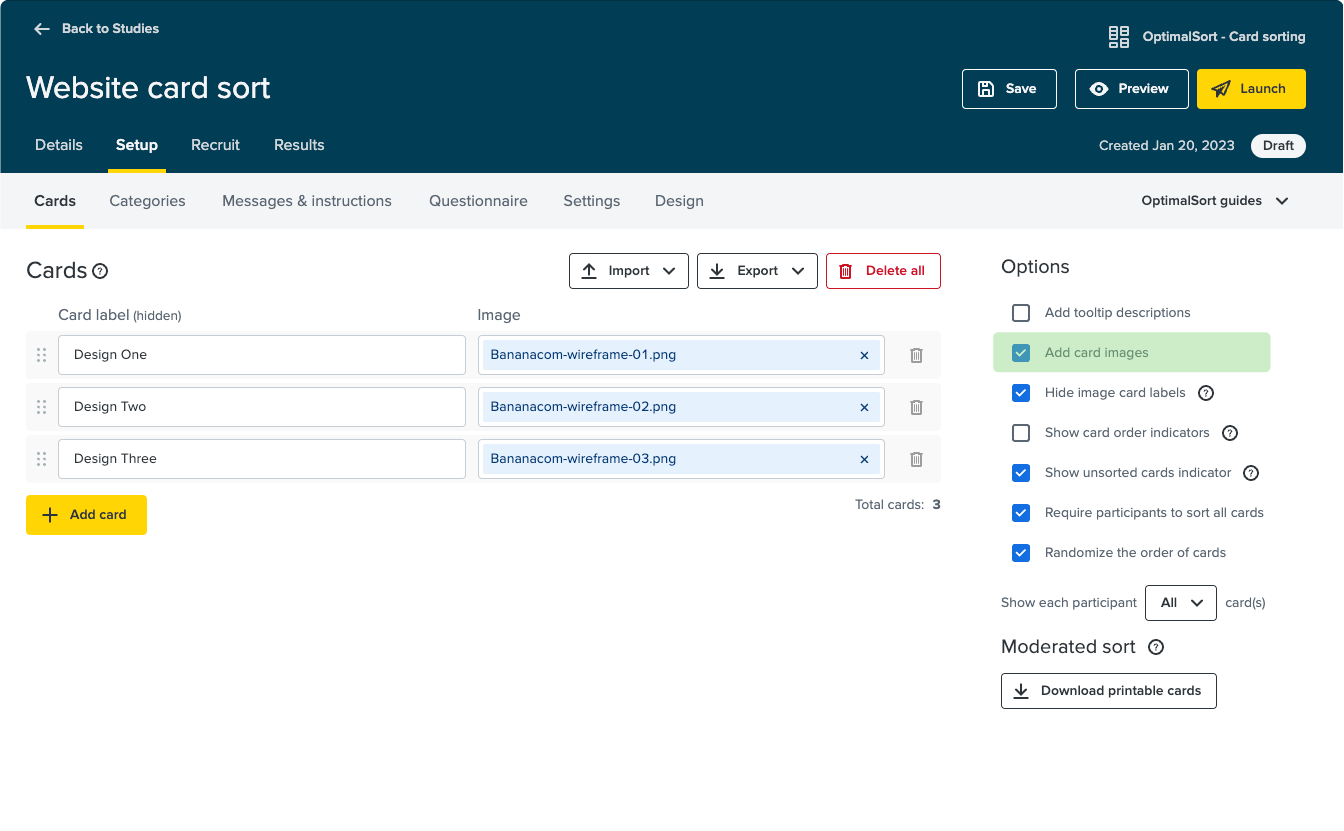Open help for Show unsorted cards indicator
1344x831 pixels.
point(1250,473)
